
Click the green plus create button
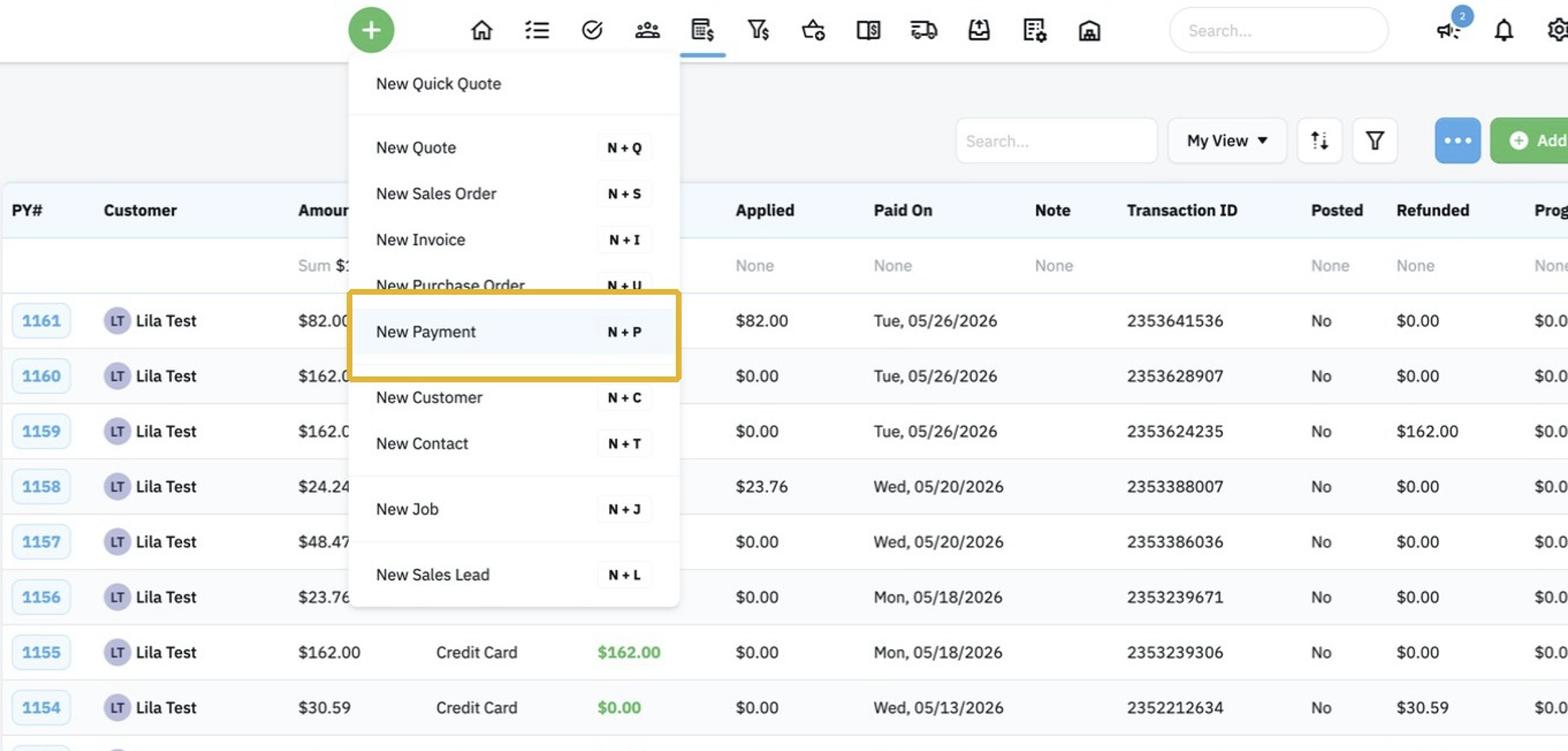click(371, 30)
